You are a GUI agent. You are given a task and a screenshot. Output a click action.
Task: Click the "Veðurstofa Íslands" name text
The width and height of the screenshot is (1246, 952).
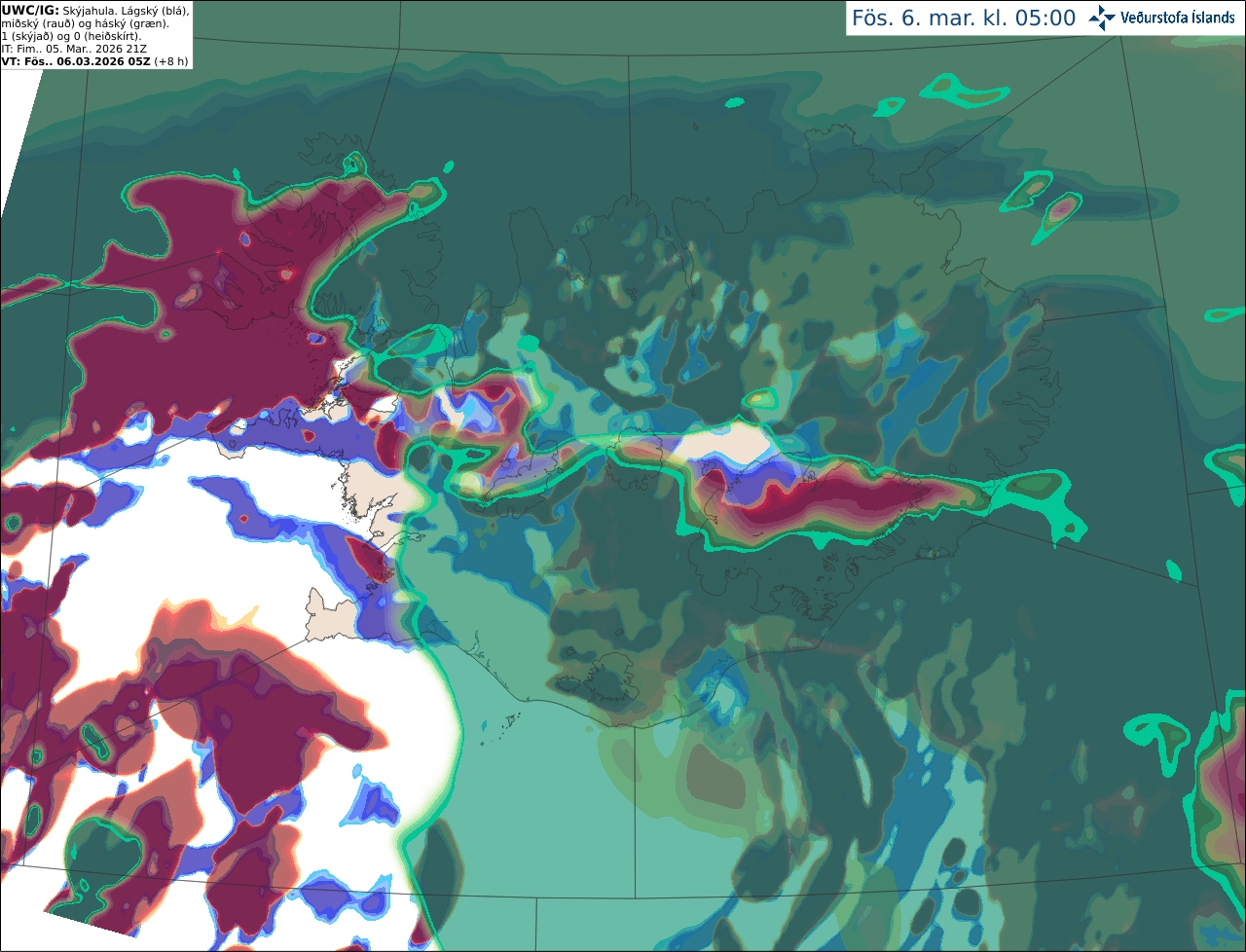click(x=1177, y=18)
